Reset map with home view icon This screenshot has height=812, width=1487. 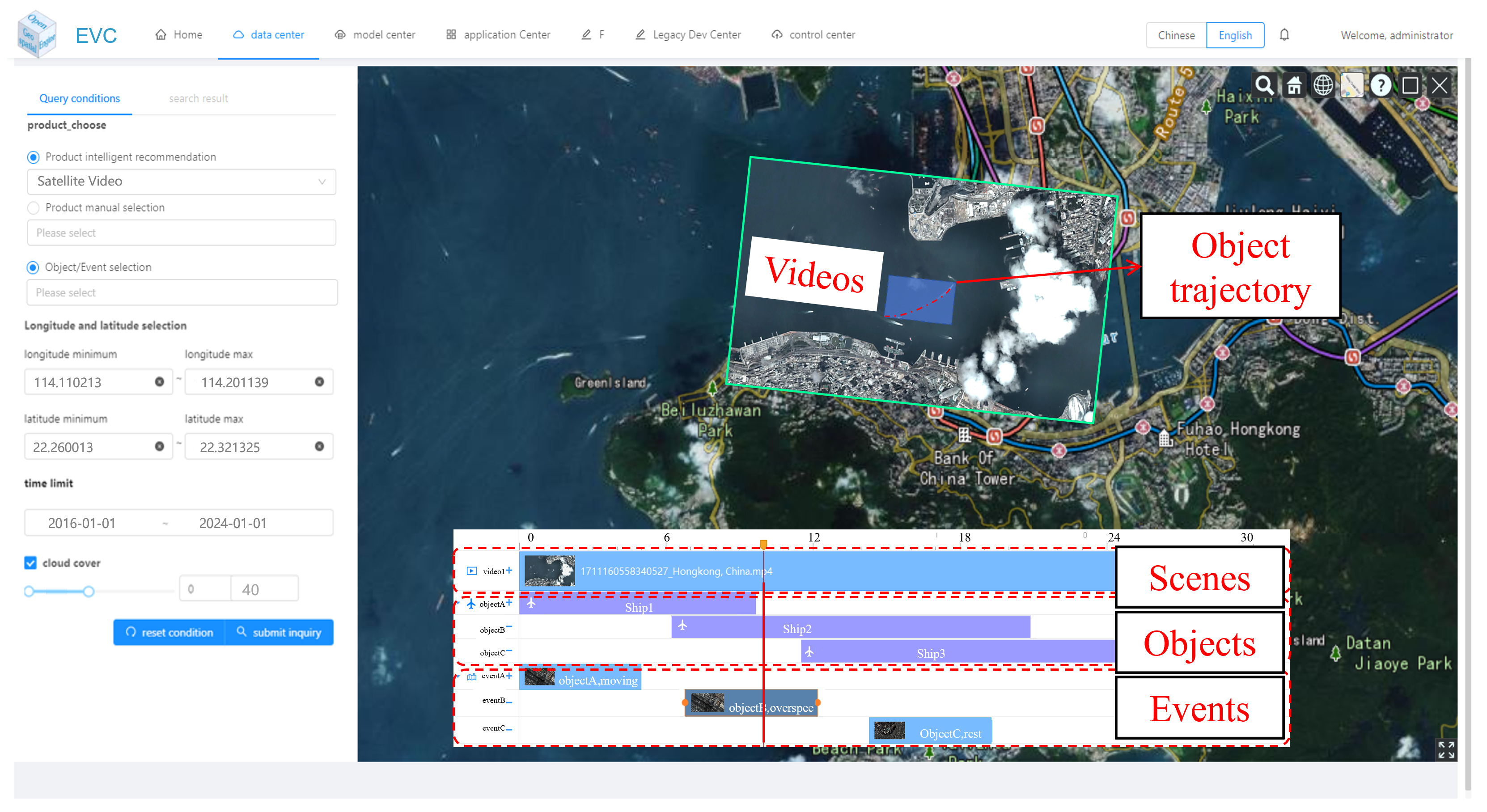[1294, 86]
